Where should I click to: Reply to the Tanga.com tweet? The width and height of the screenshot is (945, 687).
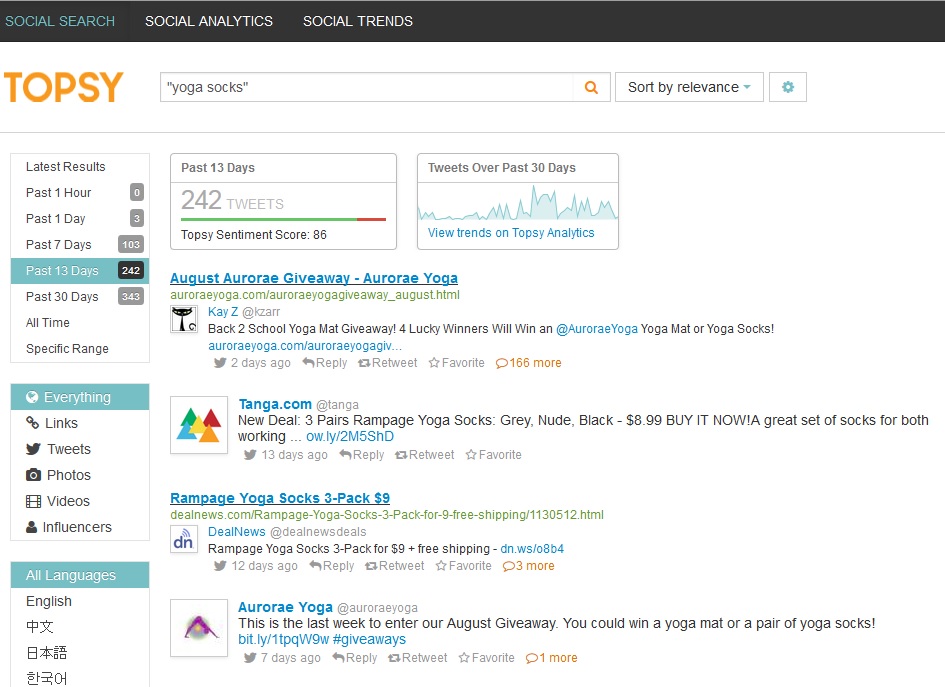[362, 455]
